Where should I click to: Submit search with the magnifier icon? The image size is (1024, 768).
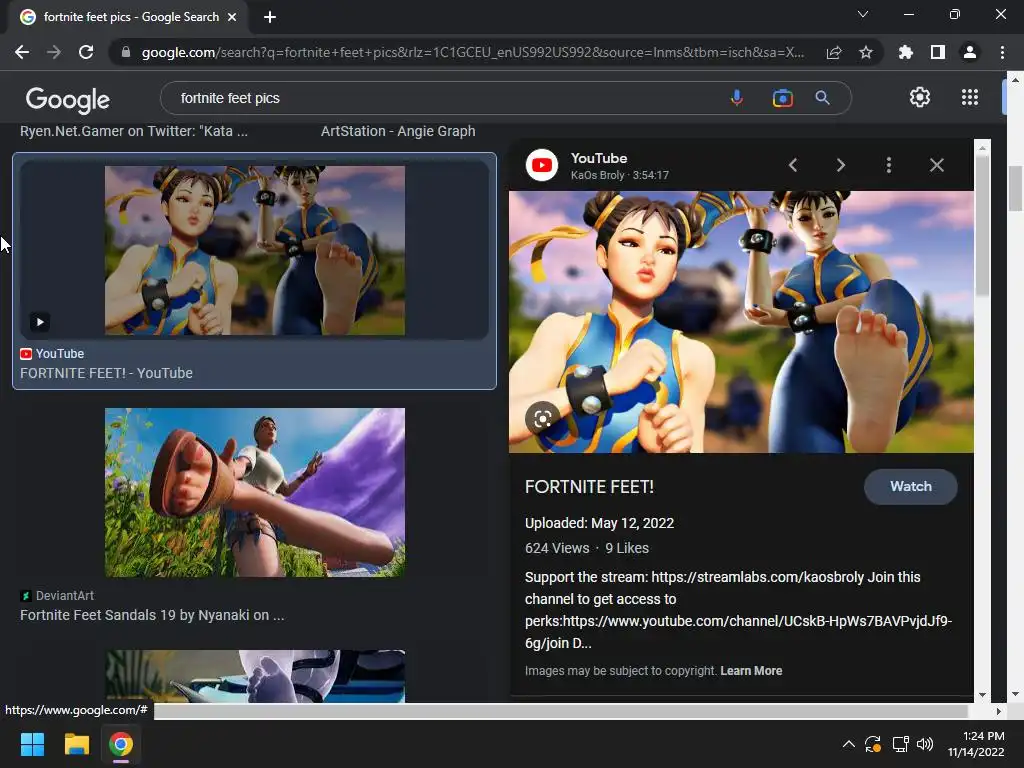823,98
